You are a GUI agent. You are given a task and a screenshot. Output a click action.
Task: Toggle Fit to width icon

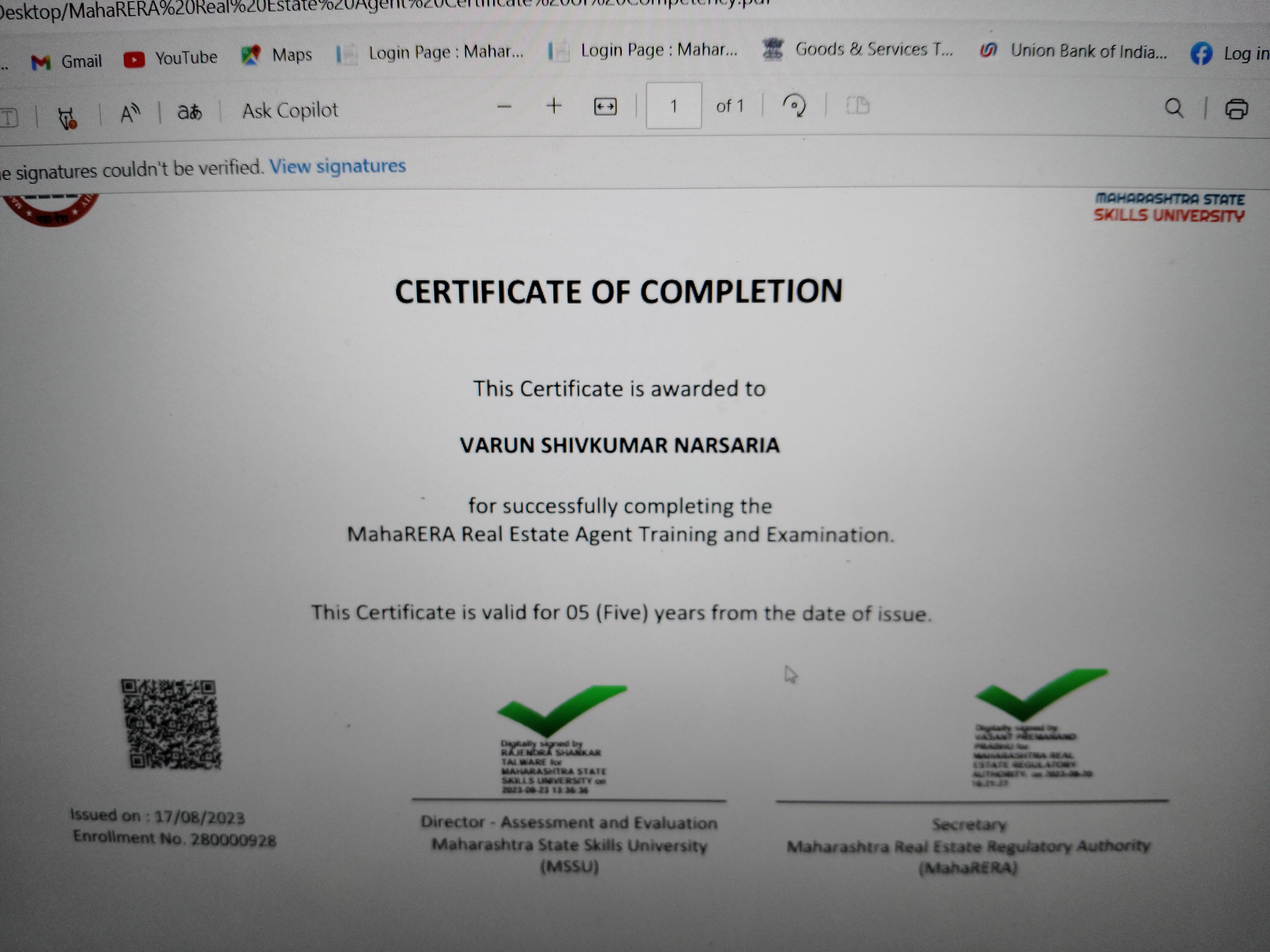coord(605,107)
